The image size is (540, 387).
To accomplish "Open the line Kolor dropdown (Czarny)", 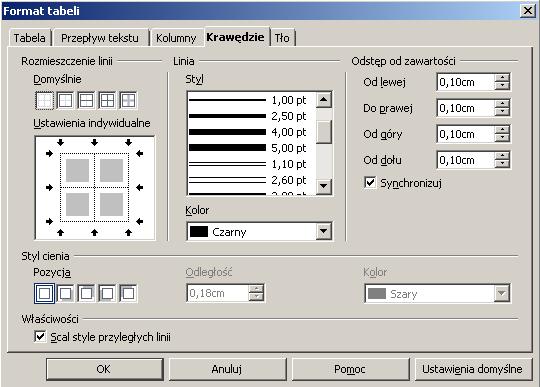I will 324,231.
